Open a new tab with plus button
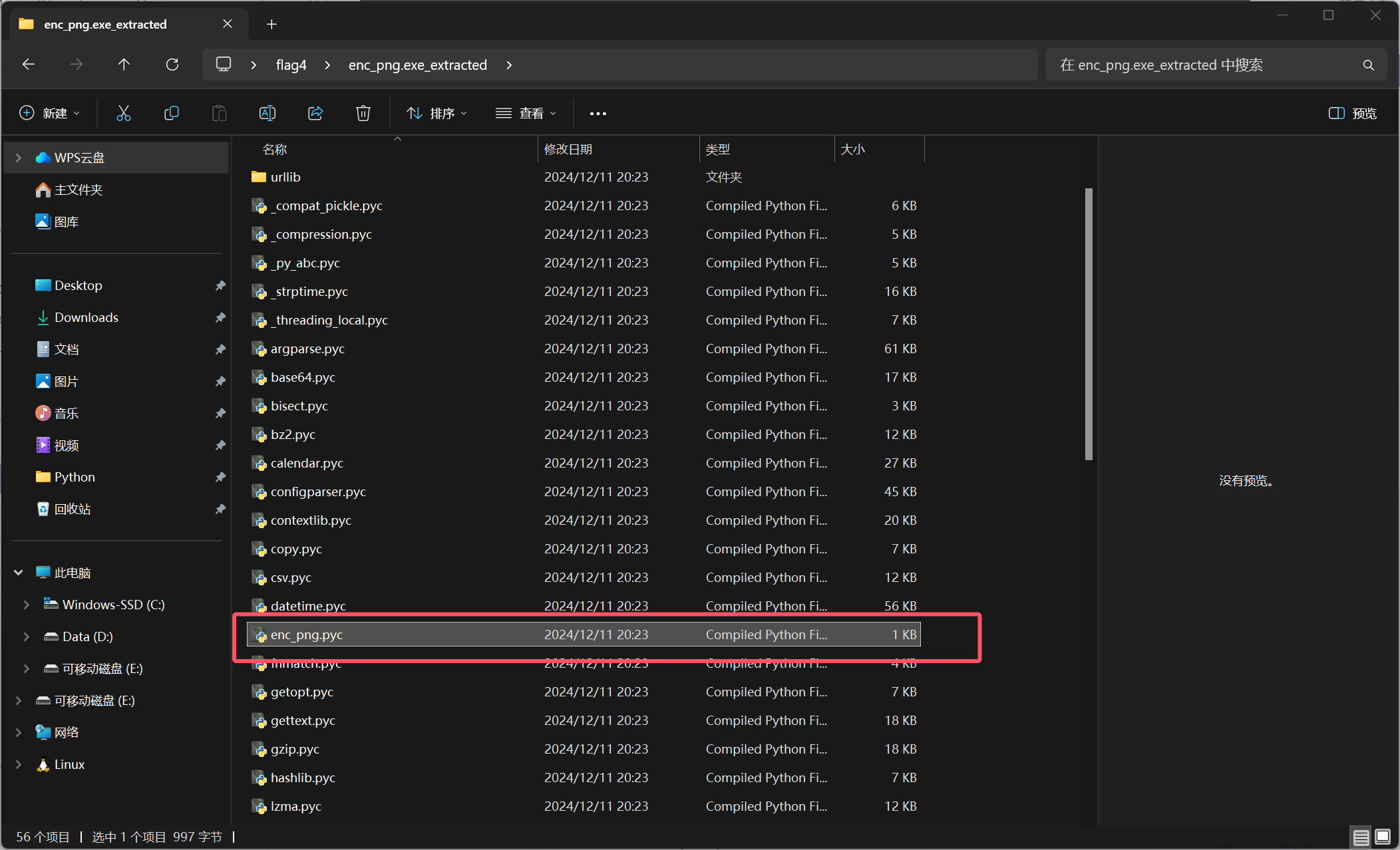This screenshot has height=850, width=1400. (x=271, y=25)
